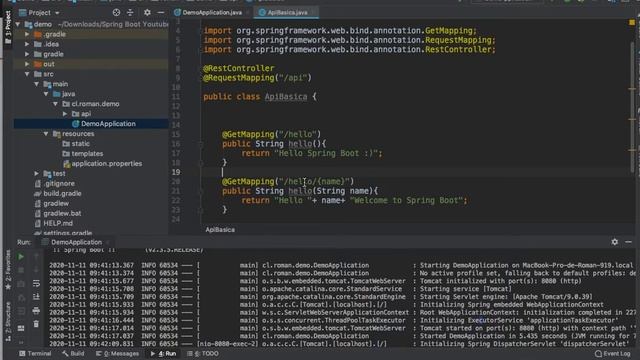Open the Project panel settings gear

(147, 13)
